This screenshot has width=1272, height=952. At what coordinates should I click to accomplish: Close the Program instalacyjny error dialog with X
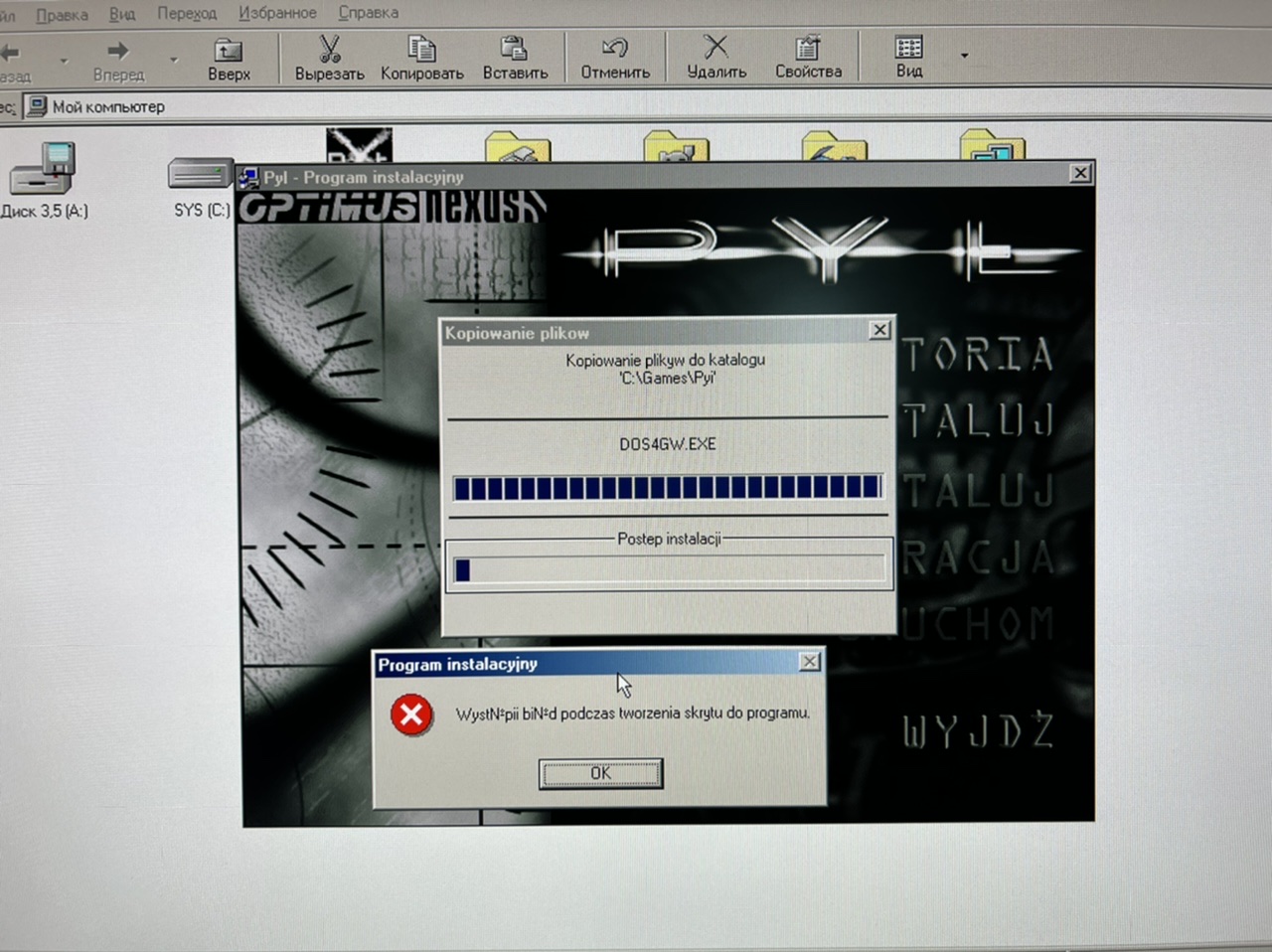point(810,662)
